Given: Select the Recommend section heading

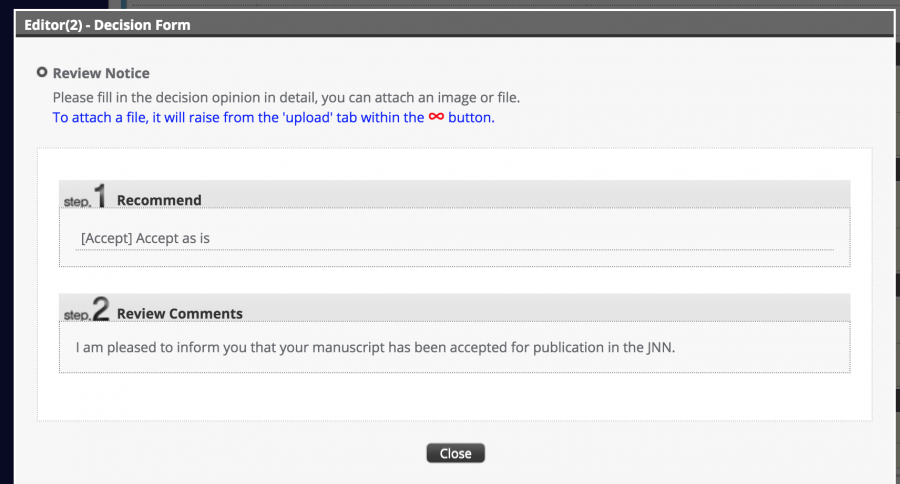Looking at the screenshot, I should 159,200.
